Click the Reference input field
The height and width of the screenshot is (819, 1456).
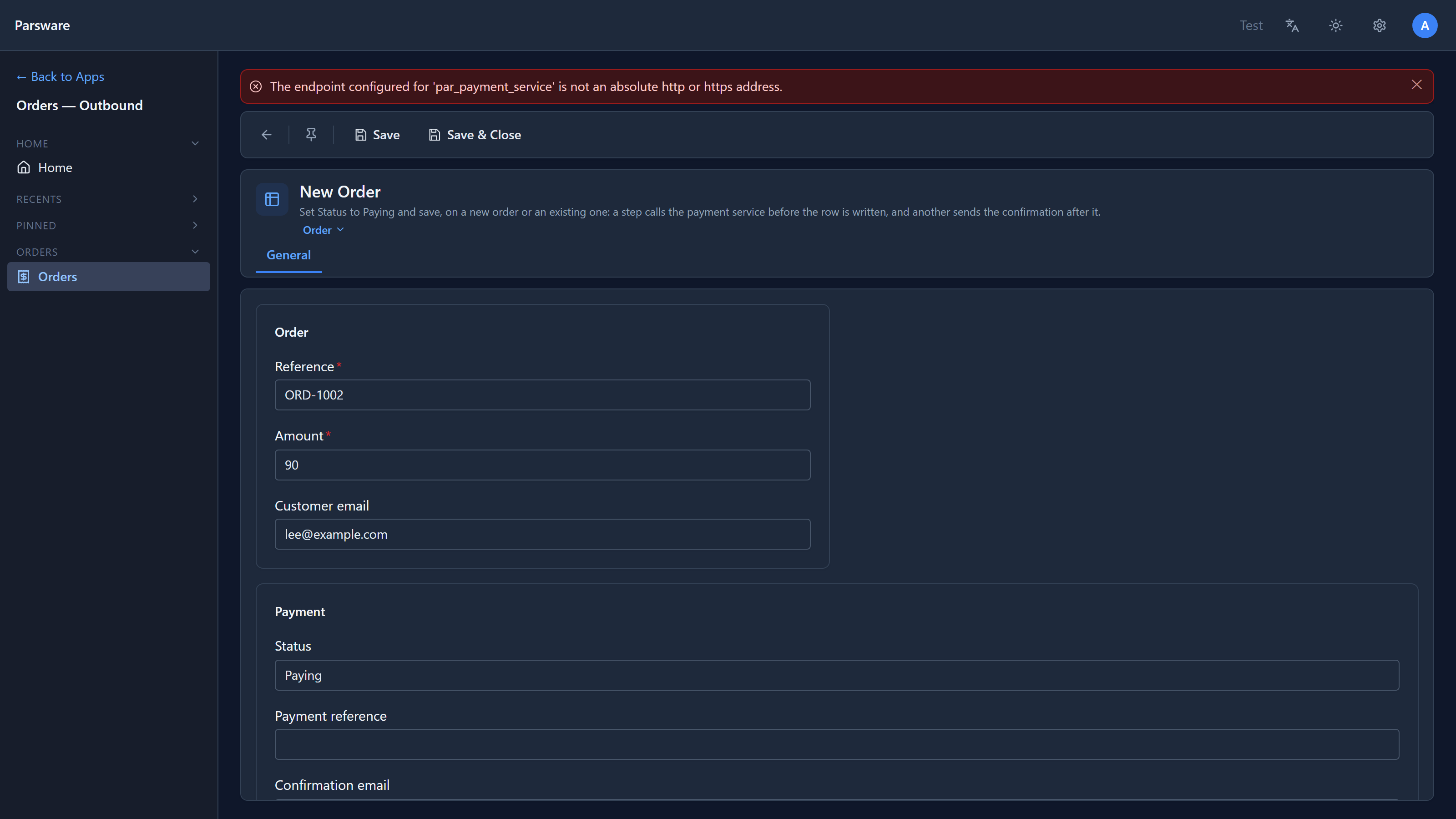(542, 394)
